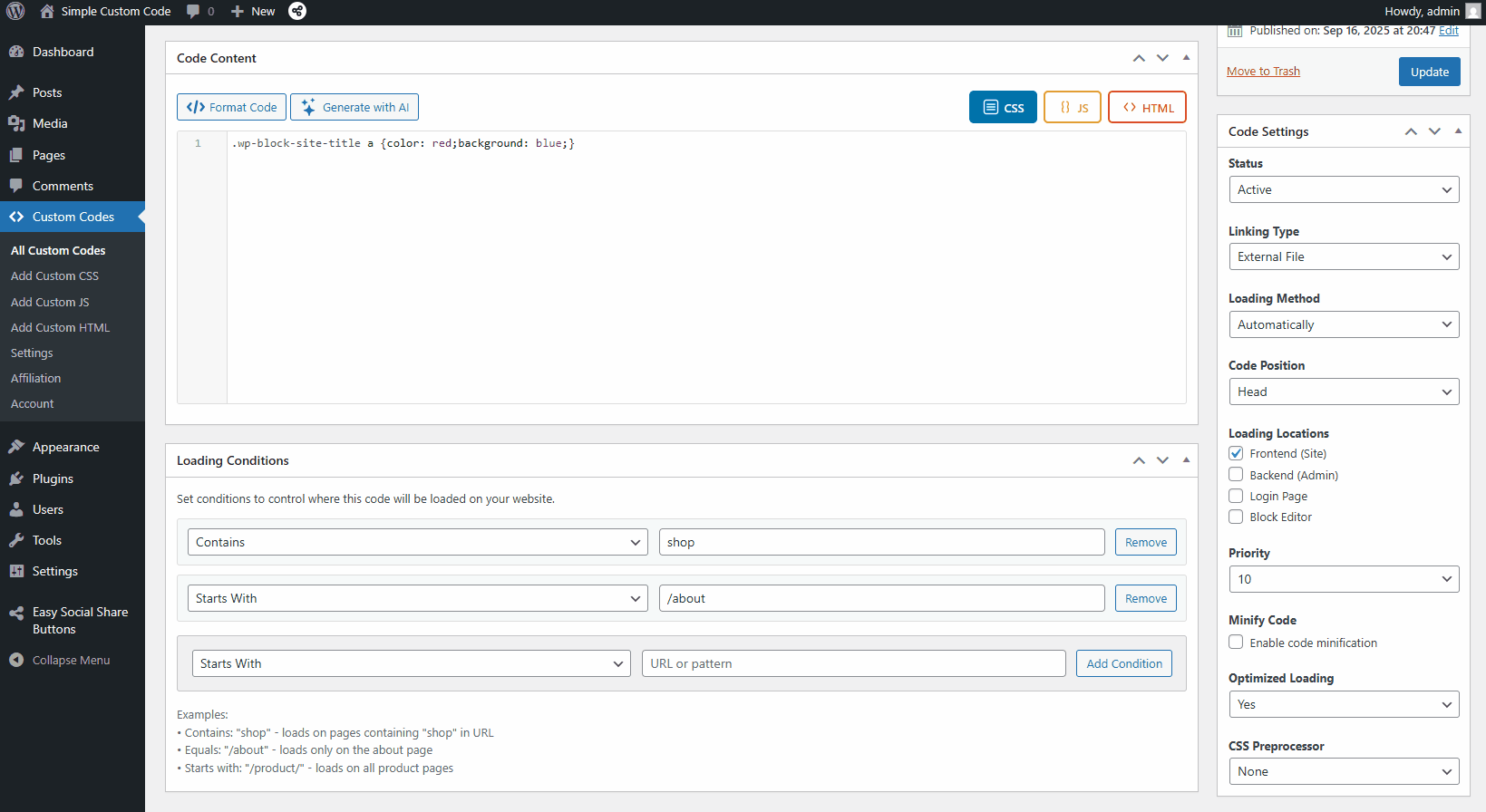Open Appearance settings
This screenshot has width=1486, height=812.
pyautogui.click(x=73, y=447)
